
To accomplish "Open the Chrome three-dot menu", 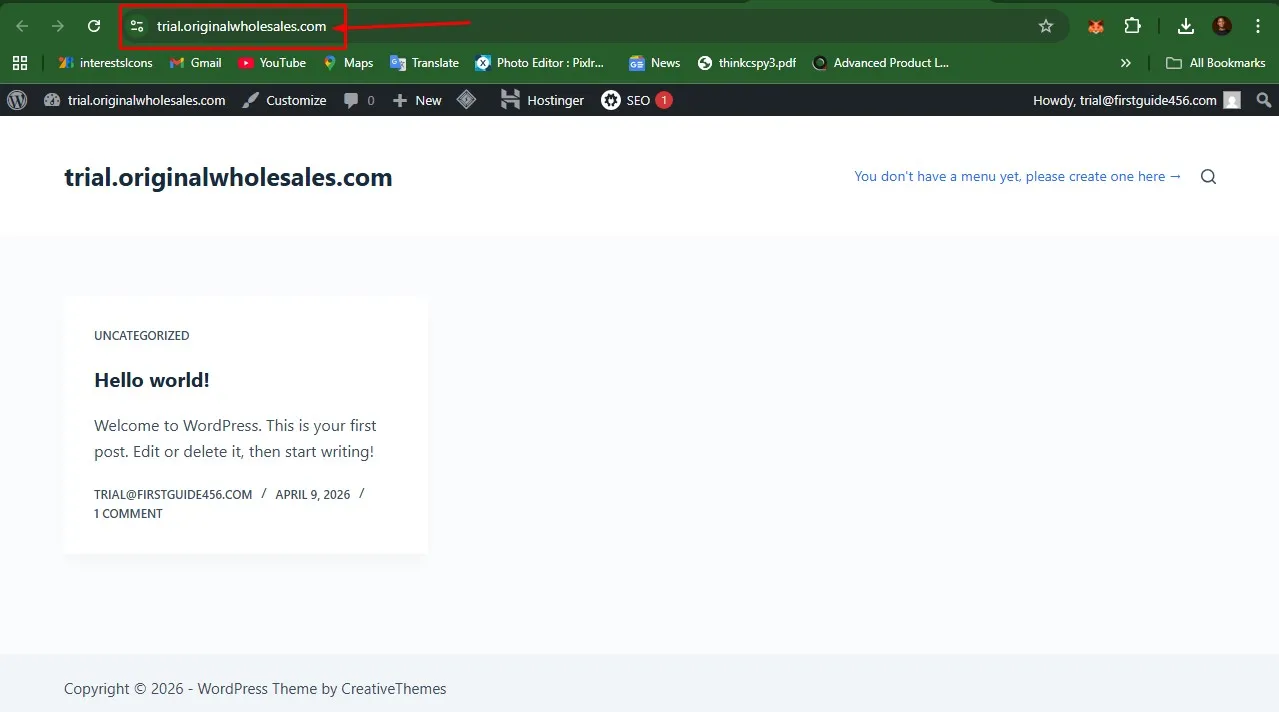I will (1258, 26).
